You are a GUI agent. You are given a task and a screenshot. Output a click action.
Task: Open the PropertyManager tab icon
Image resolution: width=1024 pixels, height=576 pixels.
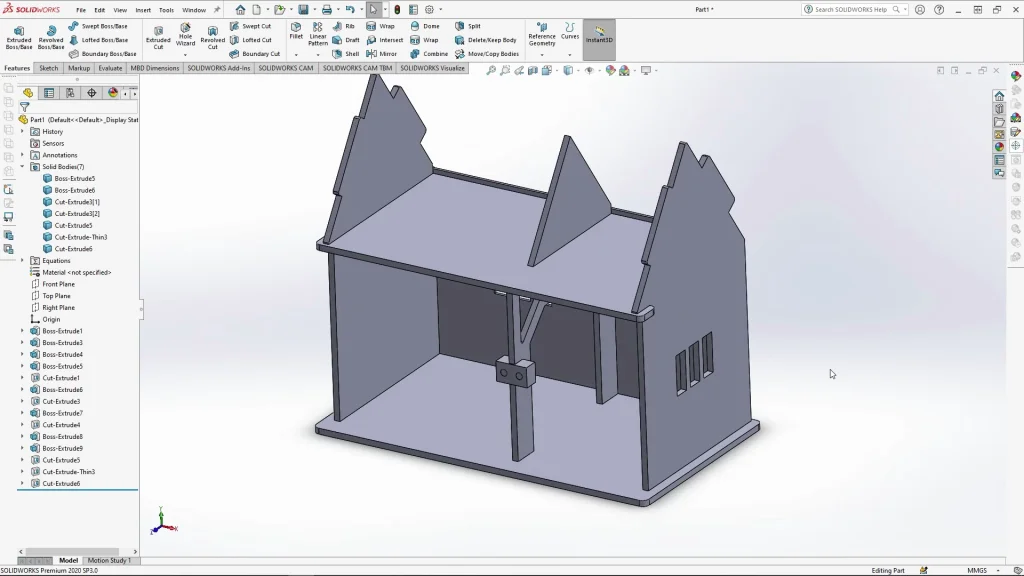[49, 93]
